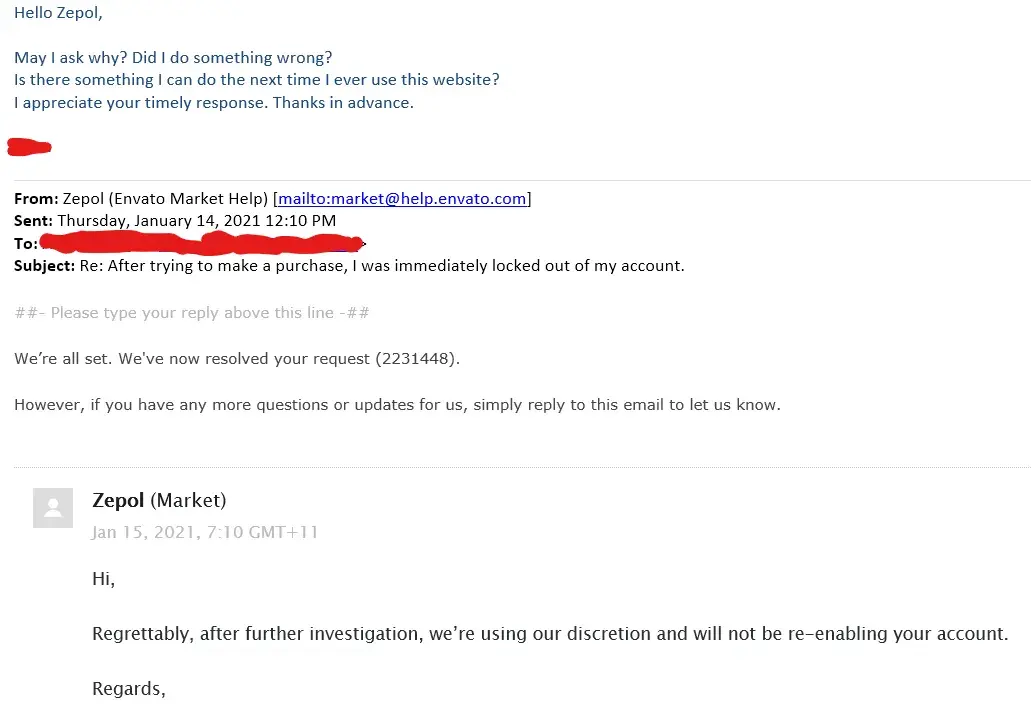The image size is (1031, 725).
Task: Click the red redacted signature scribble
Action: pyautogui.click(x=30, y=148)
